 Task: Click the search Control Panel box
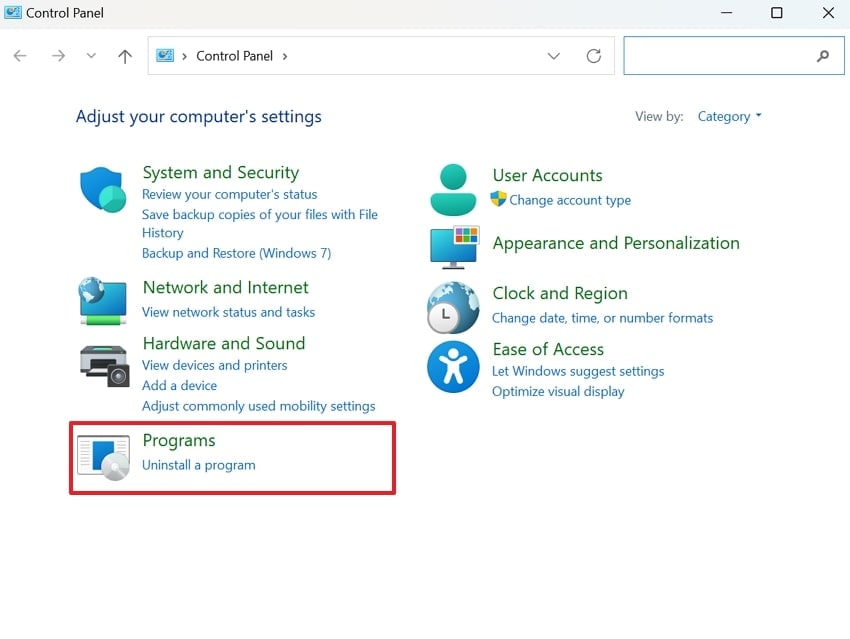pos(734,55)
